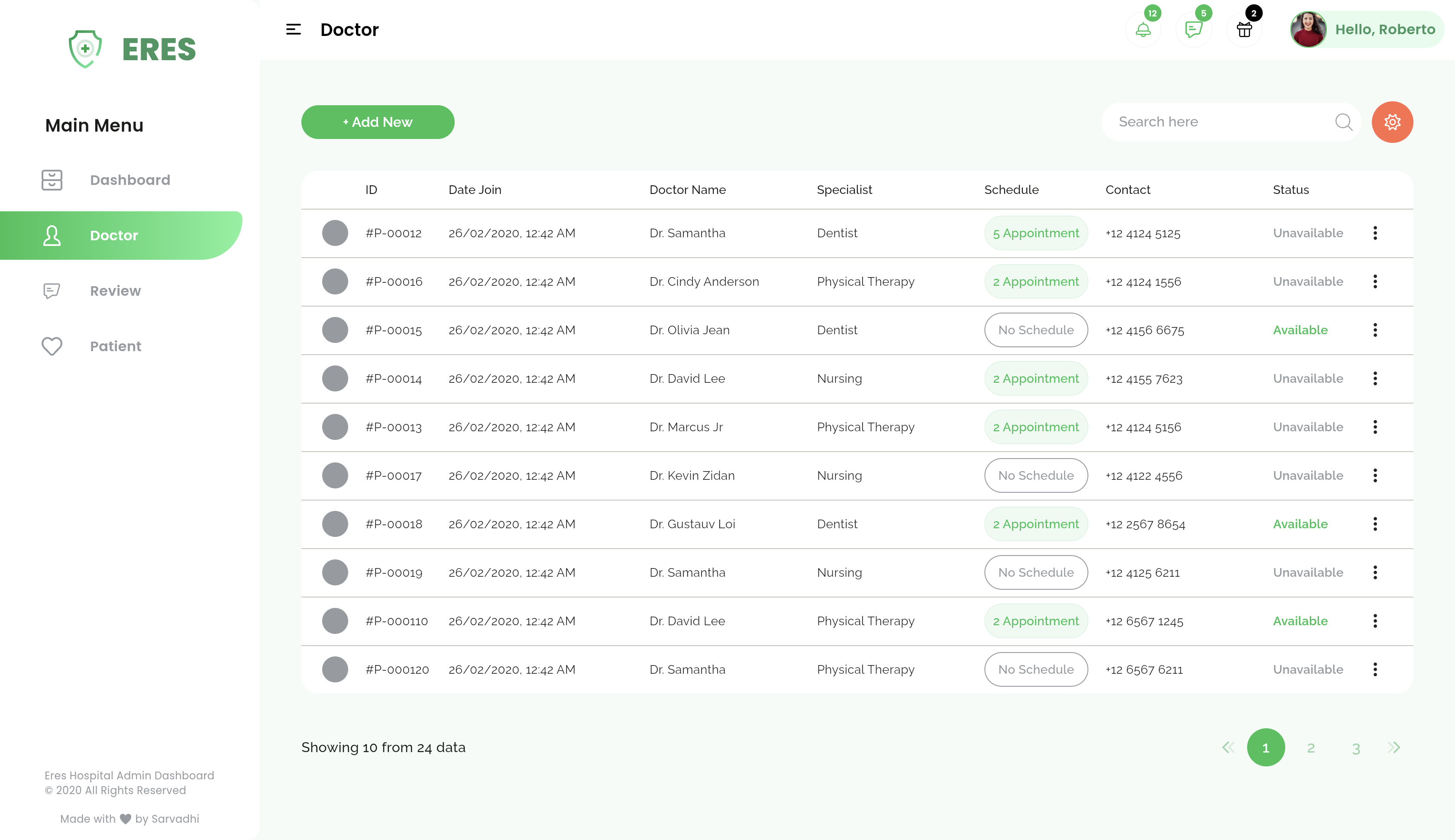Open options menu for Dr. Olivia Jean
Viewport: 1455px width, 840px height.
[x=1376, y=330]
